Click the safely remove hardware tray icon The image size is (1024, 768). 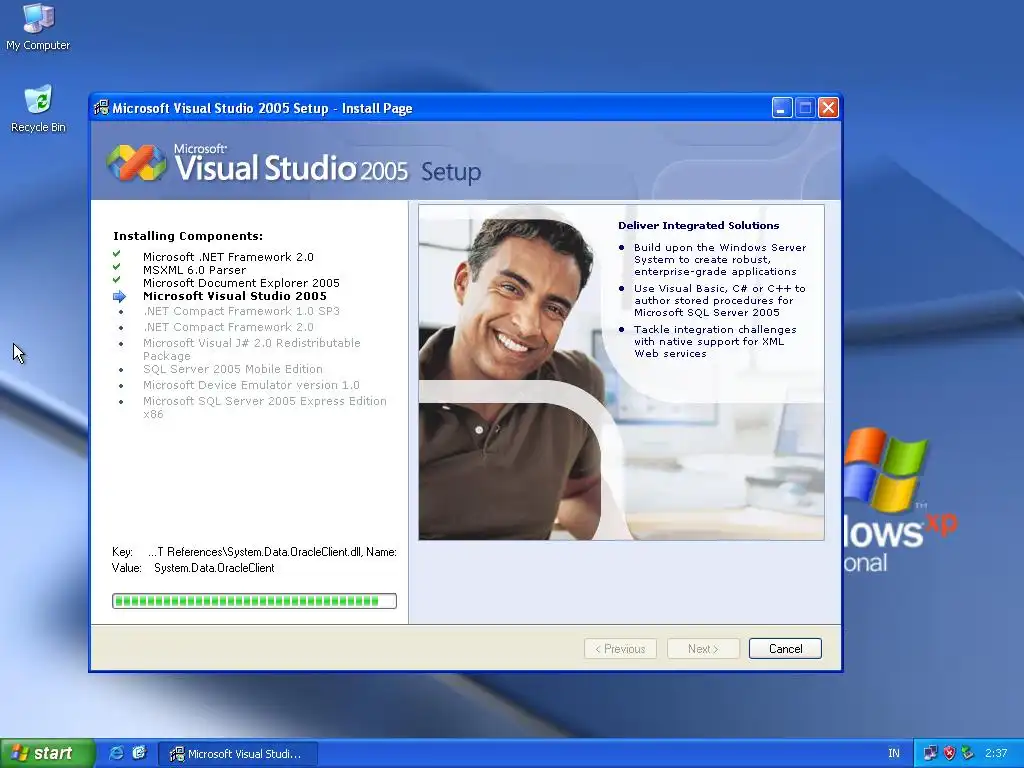click(967, 753)
